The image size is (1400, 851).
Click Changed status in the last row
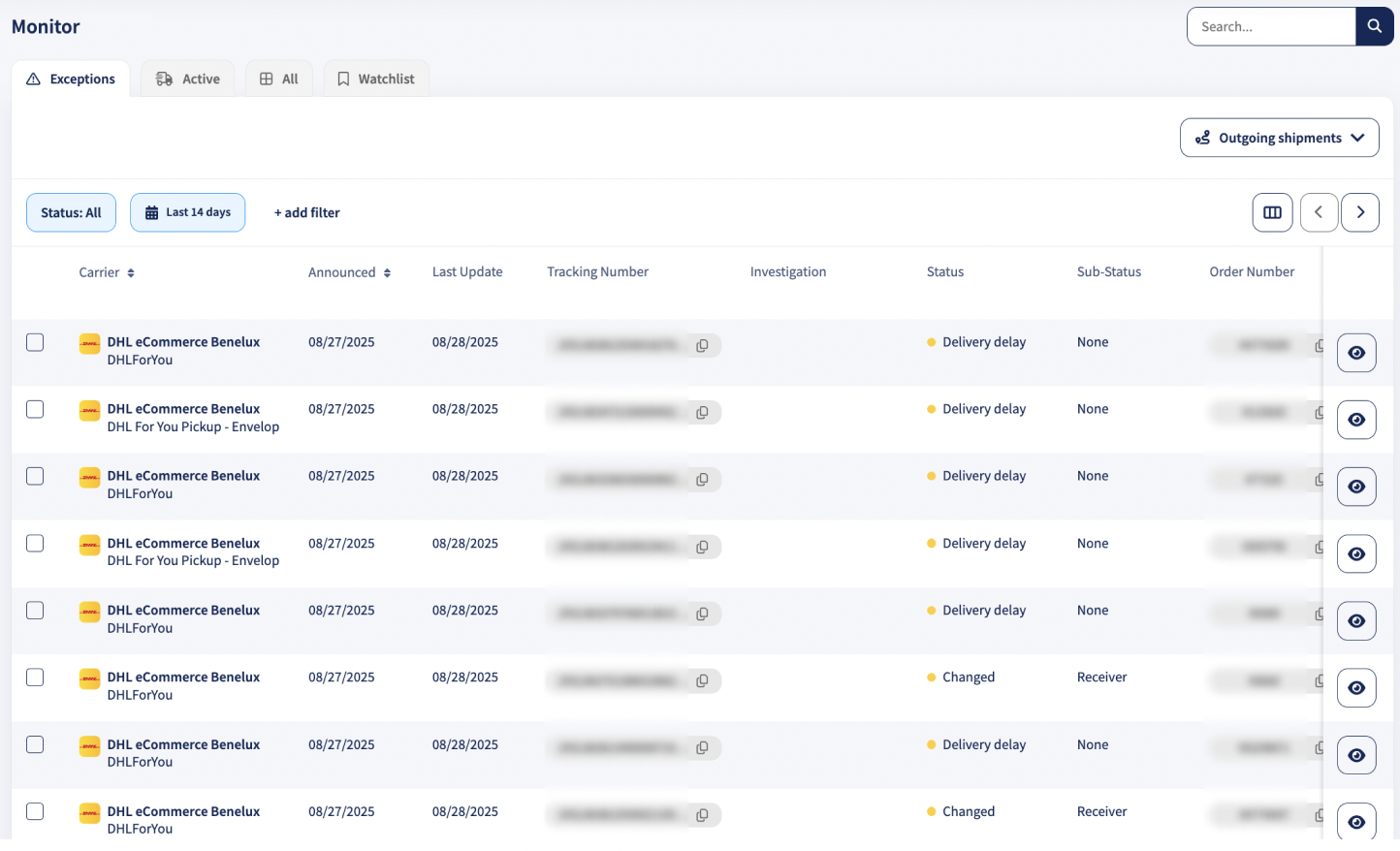[x=969, y=811]
